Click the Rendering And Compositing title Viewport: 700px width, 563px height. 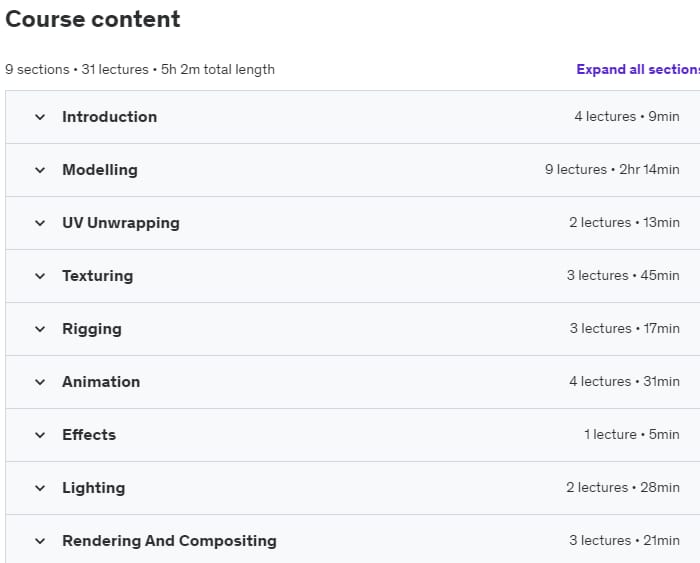(169, 541)
